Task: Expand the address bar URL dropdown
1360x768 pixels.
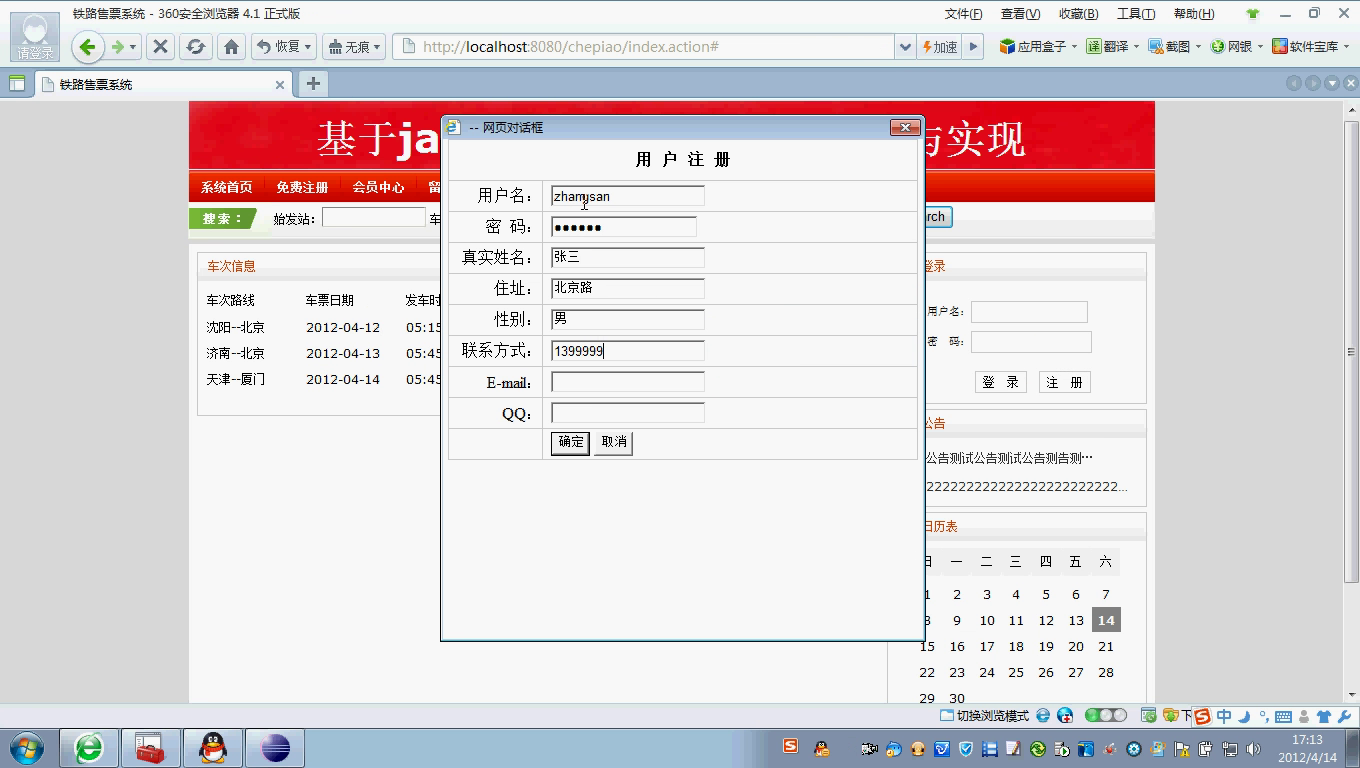Action: point(904,47)
